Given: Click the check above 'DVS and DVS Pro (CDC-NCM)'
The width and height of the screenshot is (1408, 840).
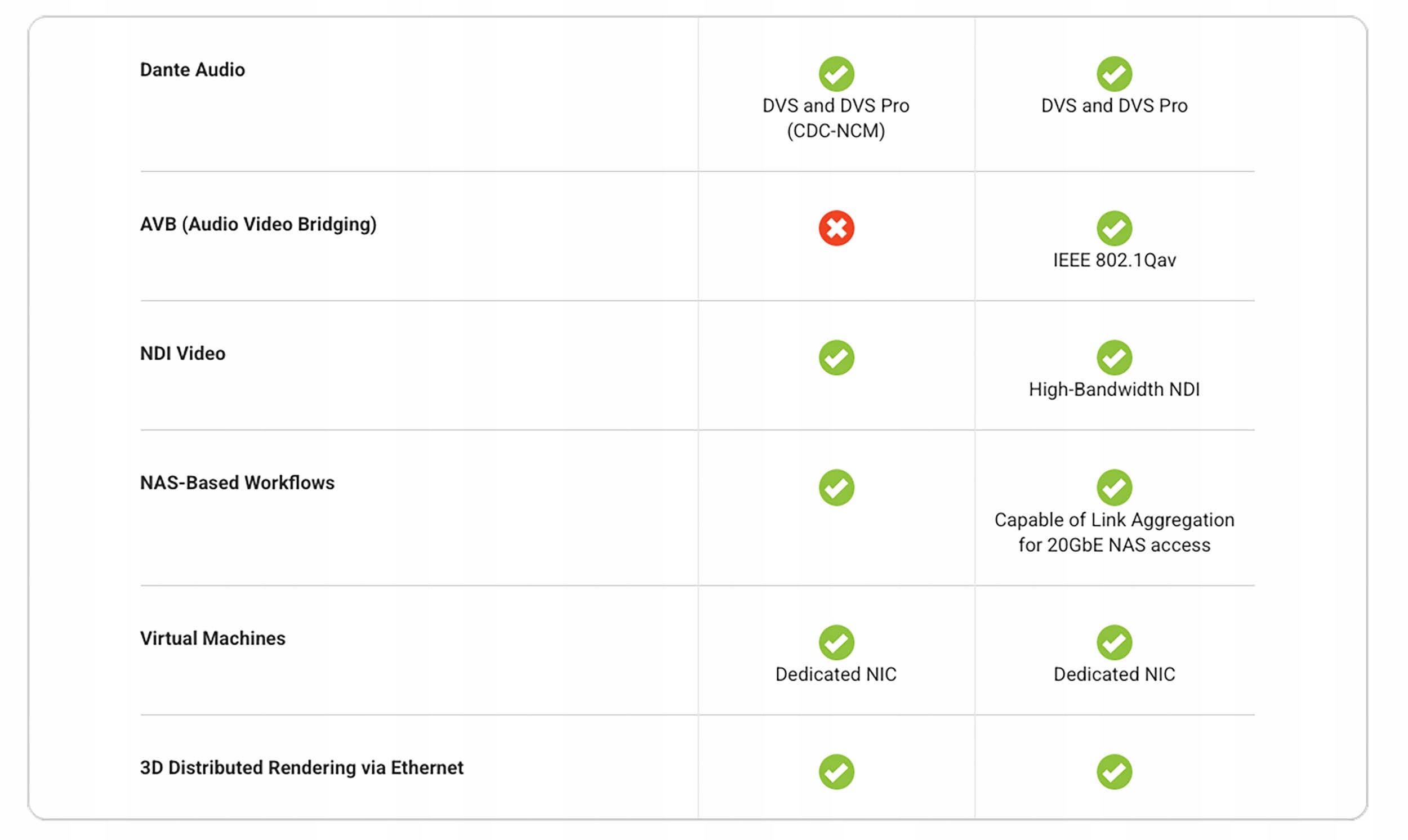Looking at the screenshot, I should [836, 74].
